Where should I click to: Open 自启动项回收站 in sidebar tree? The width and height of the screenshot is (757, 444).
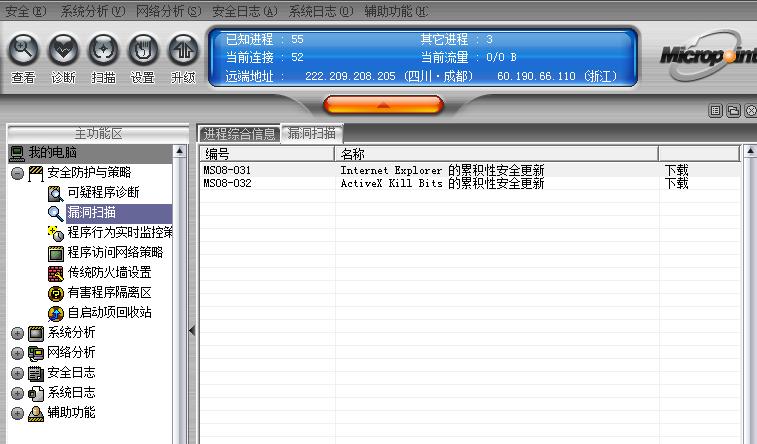click(x=109, y=312)
